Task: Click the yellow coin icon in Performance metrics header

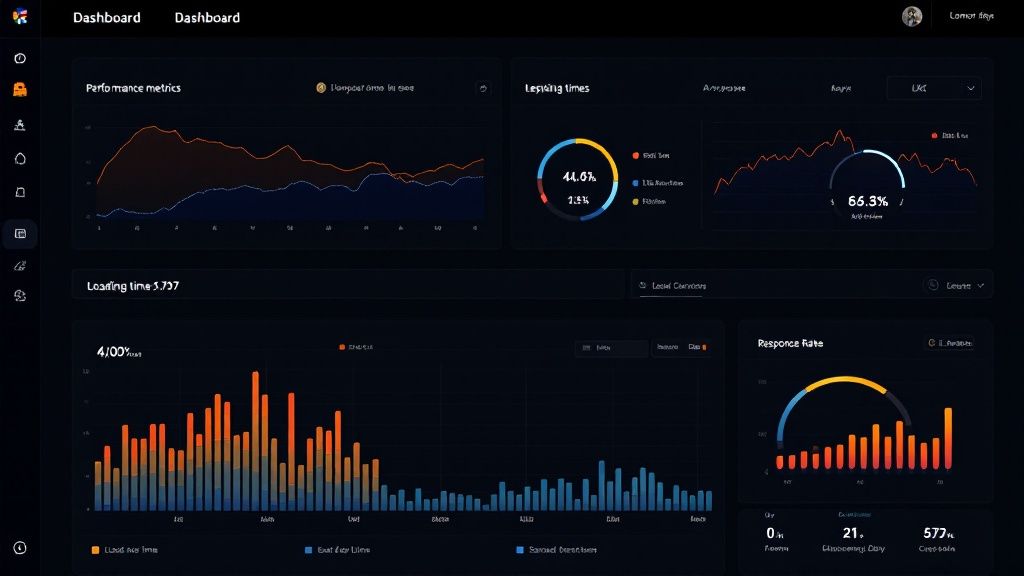Action: point(321,88)
